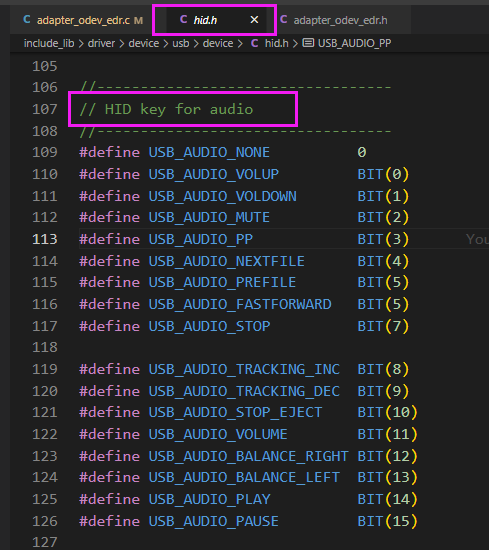
Task: Click the USB_AUDIO_STOP macro name
Action: tap(209, 326)
